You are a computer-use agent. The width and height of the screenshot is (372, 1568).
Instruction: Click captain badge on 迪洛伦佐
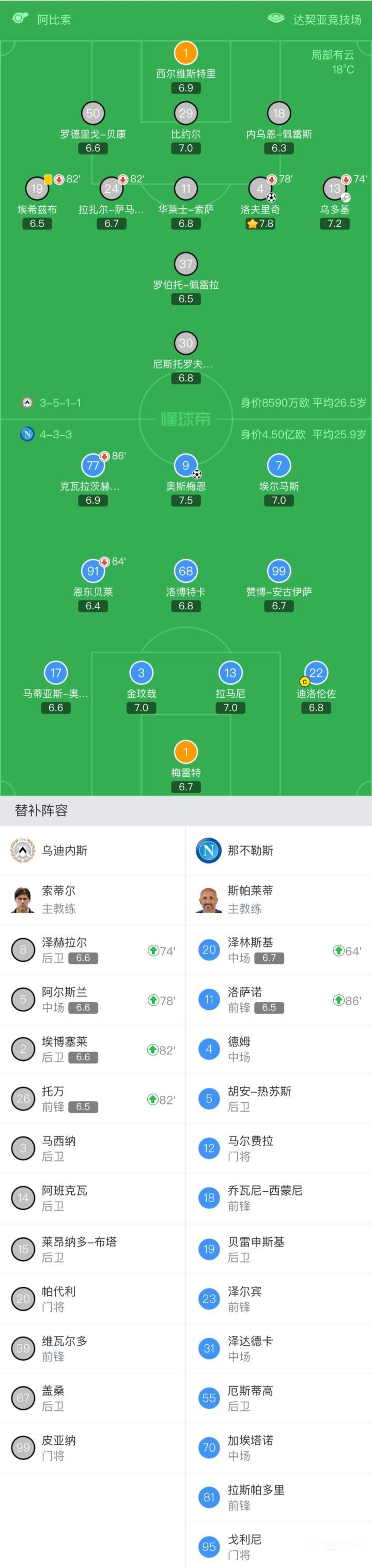[304, 682]
